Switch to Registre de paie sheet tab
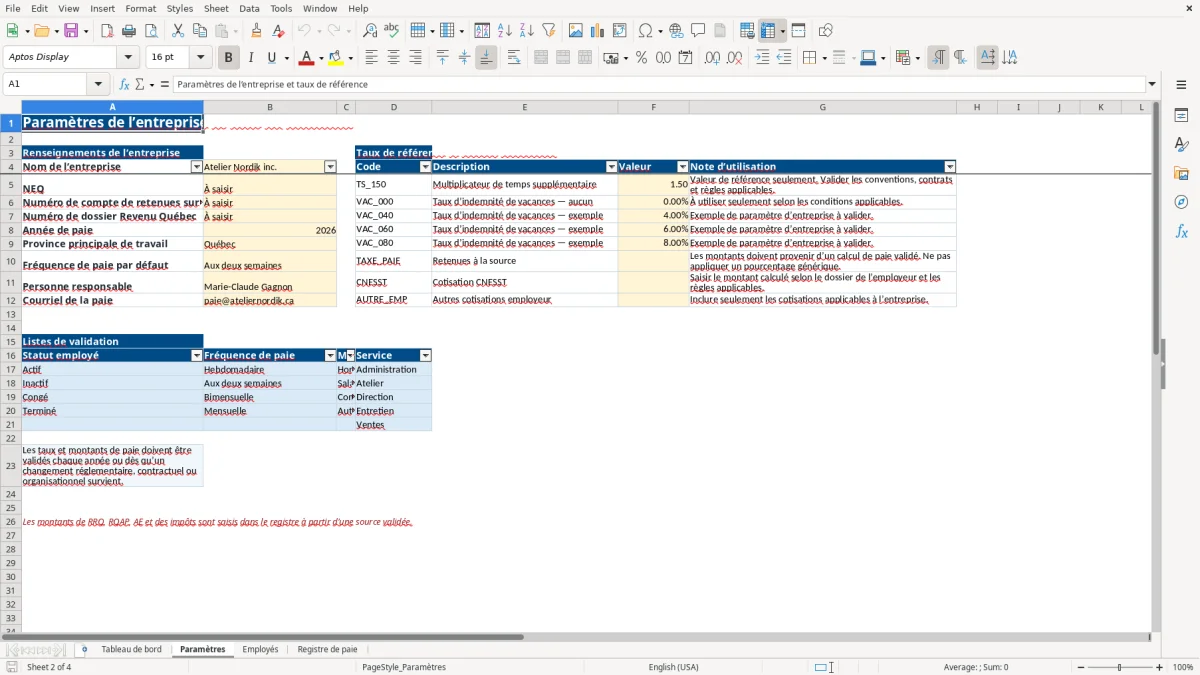Viewport: 1200px width, 675px height. [327, 649]
